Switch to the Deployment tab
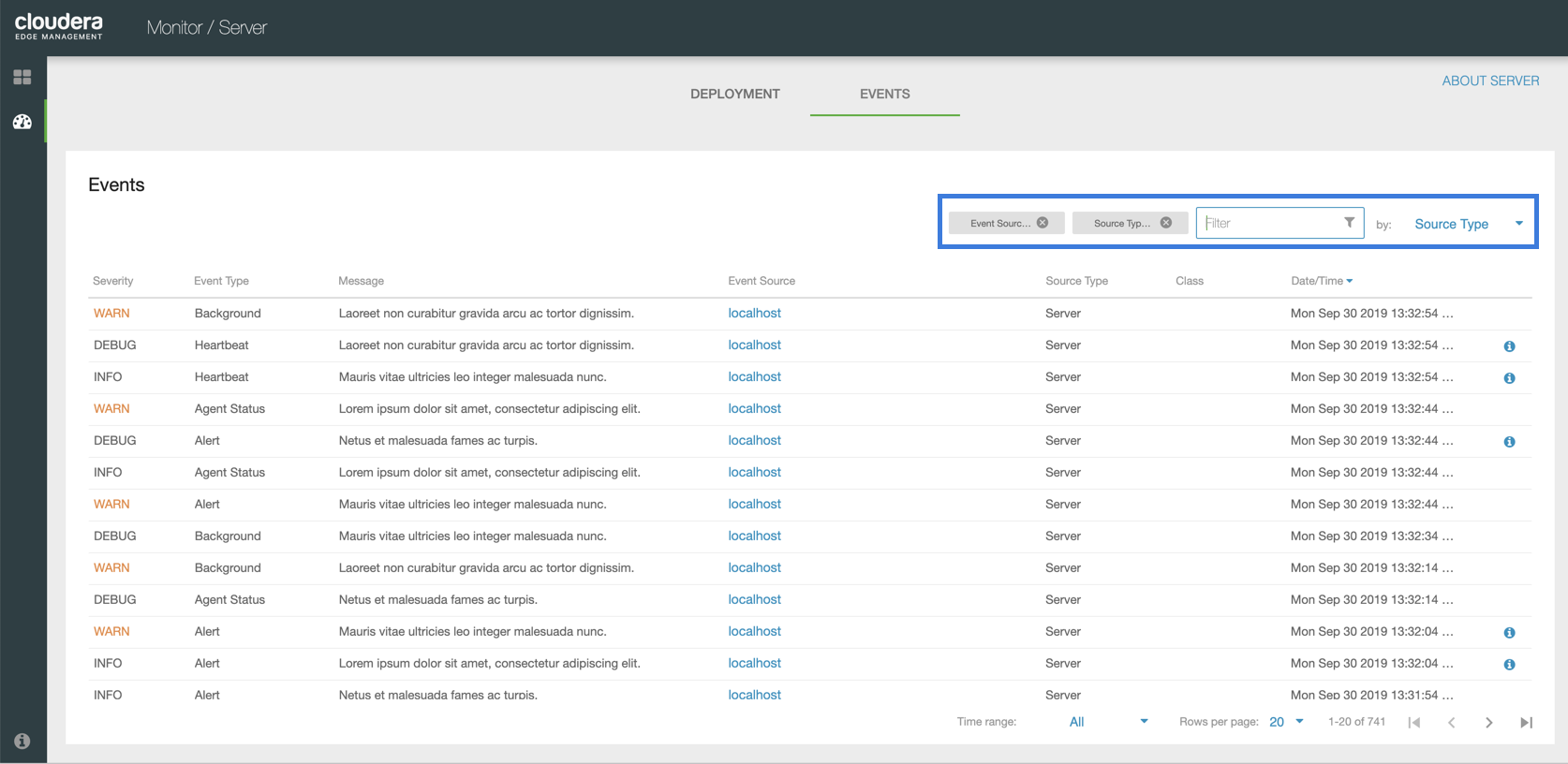This screenshot has width=1568, height=764. point(734,94)
